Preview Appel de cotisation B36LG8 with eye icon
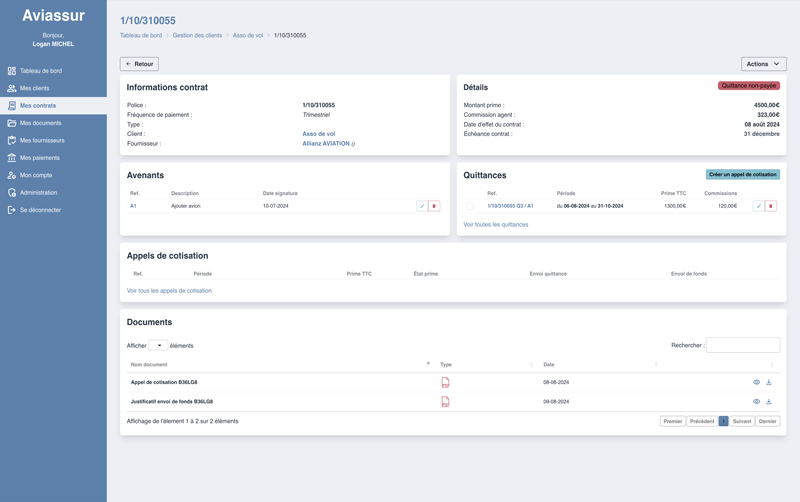 [x=756, y=382]
